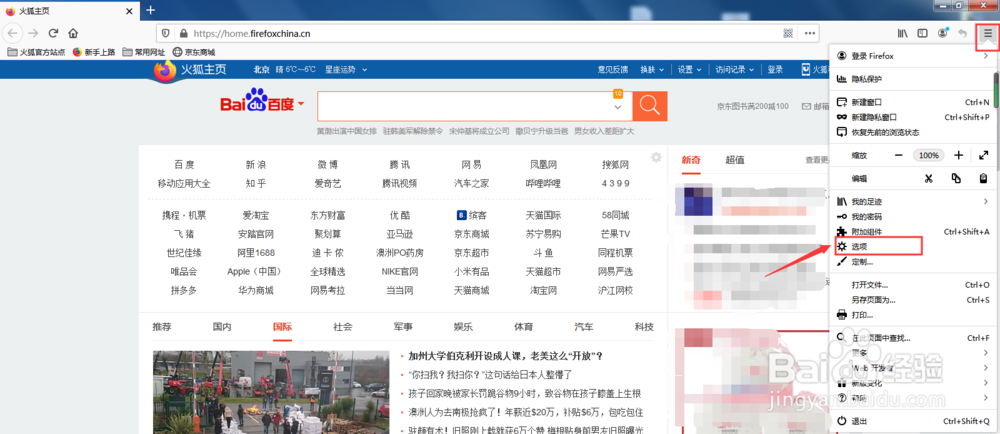Open 京东商城 bookmark in bookmarks bar
The height and width of the screenshot is (434, 1000).
point(194,52)
